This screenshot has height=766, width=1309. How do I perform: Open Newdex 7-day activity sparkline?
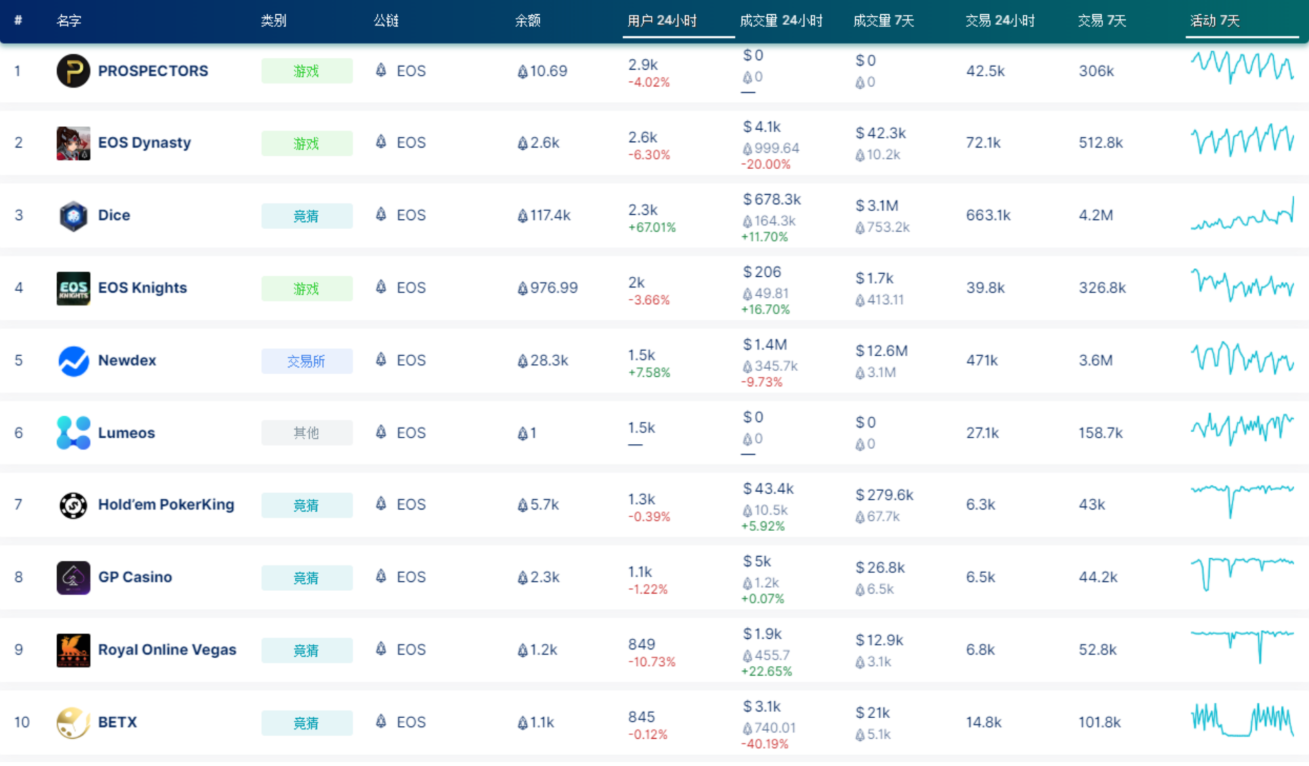coord(1242,358)
